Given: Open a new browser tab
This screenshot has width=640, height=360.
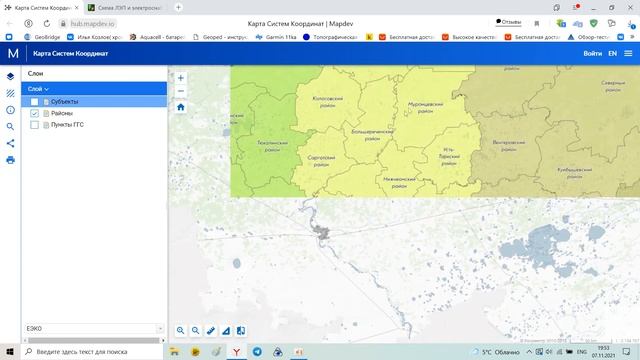Looking at the screenshot, I should 178,7.
